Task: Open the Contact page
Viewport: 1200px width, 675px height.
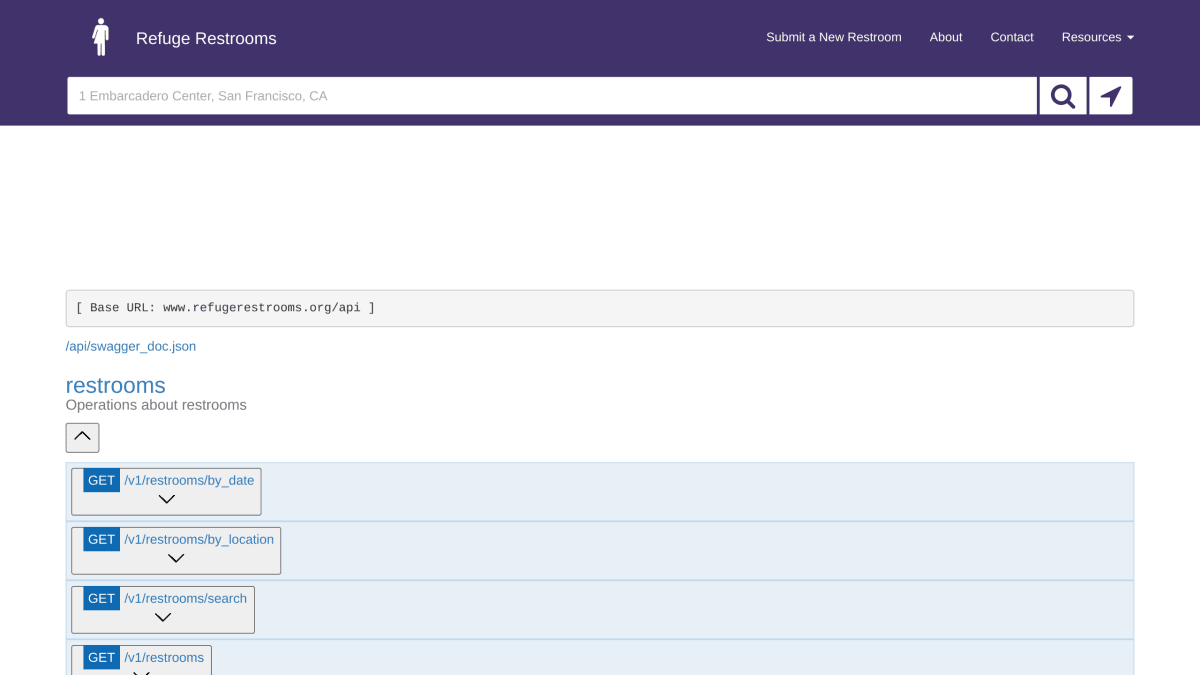Action: pyautogui.click(x=1012, y=37)
